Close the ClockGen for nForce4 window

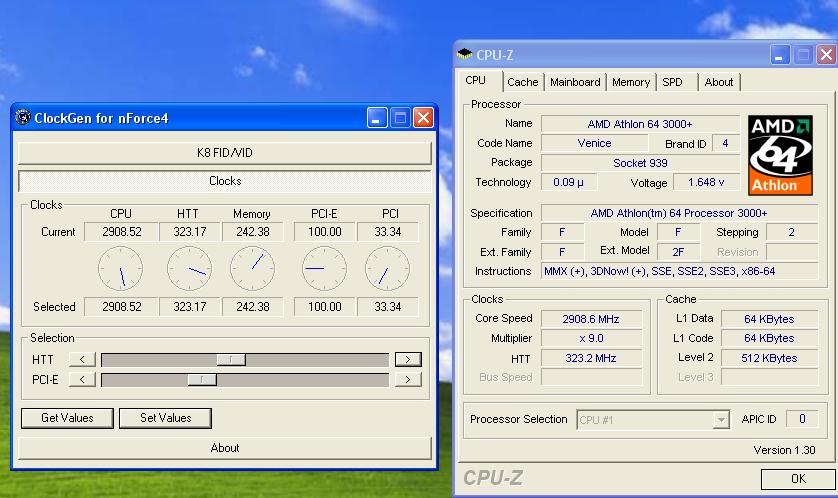(x=423, y=118)
